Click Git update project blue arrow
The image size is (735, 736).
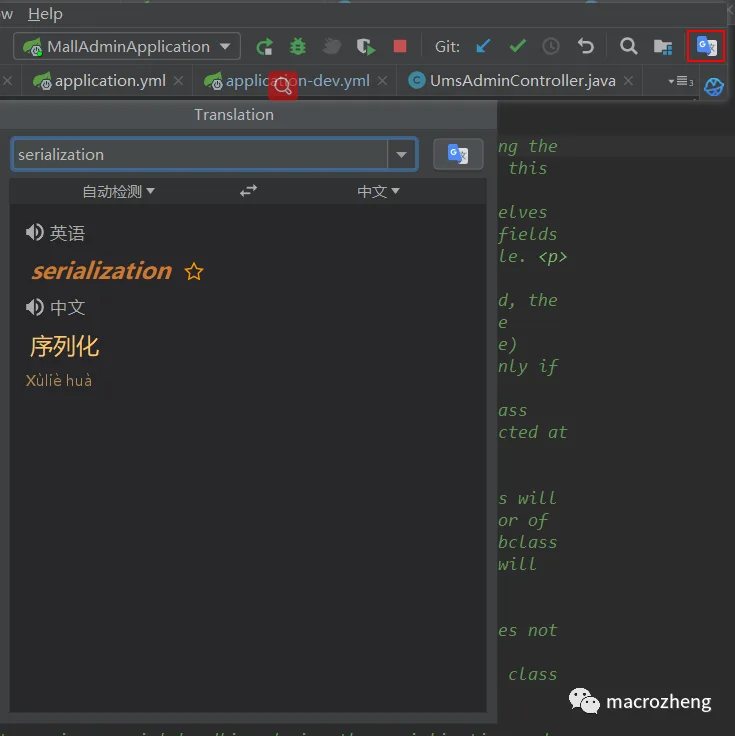pyautogui.click(x=483, y=46)
